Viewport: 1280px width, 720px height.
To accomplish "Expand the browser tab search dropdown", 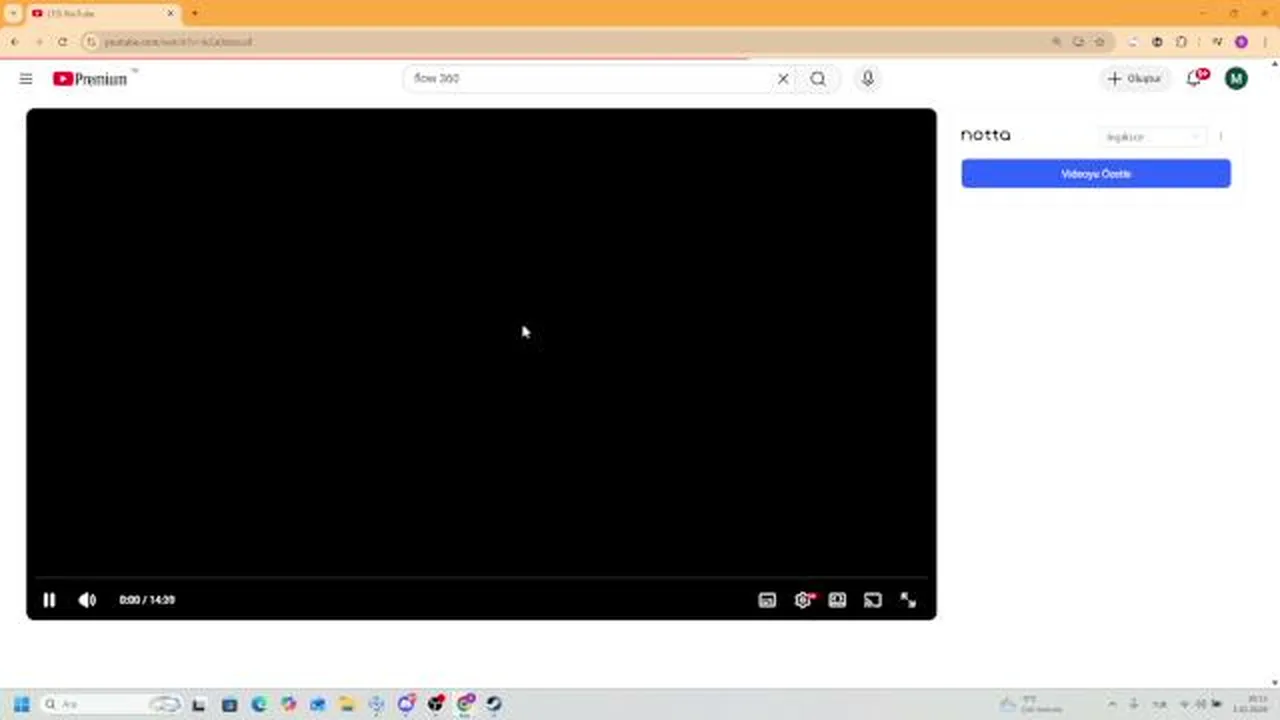I will (13, 14).
